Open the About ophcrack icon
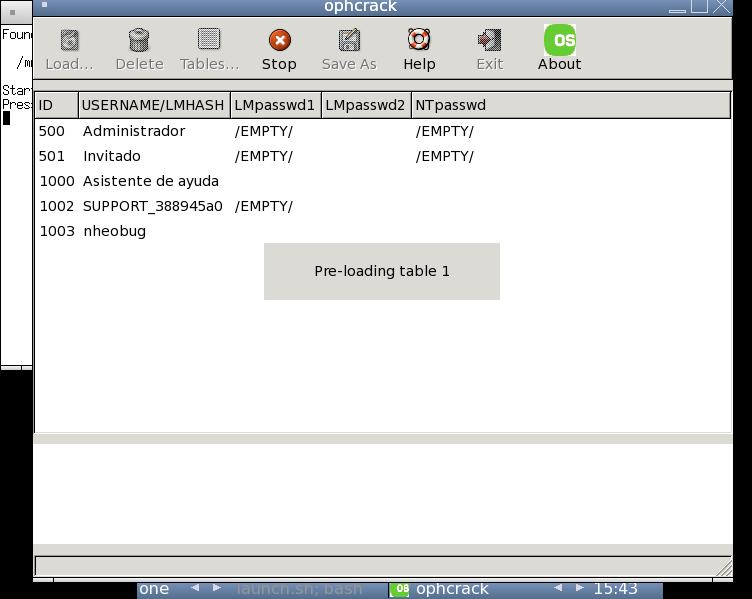The width and height of the screenshot is (752, 599). 560,40
